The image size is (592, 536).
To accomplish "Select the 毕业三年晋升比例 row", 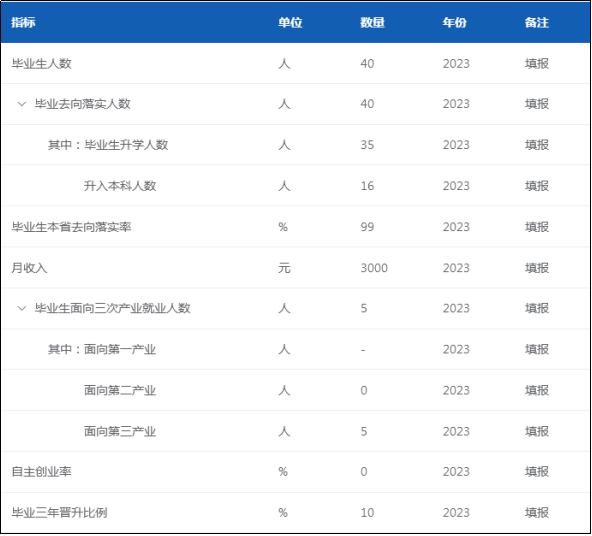I will [x=296, y=513].
